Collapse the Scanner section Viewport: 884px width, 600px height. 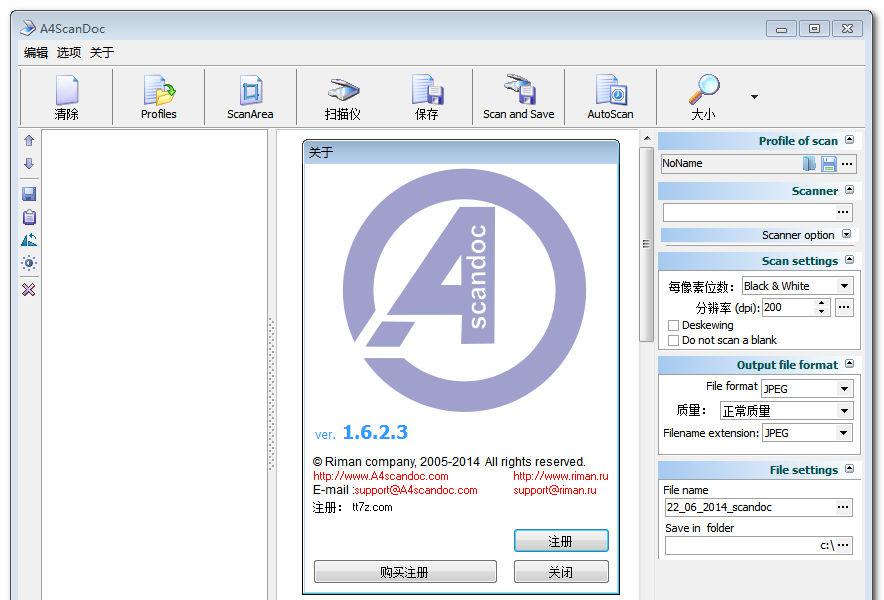(x=850, y=190)
